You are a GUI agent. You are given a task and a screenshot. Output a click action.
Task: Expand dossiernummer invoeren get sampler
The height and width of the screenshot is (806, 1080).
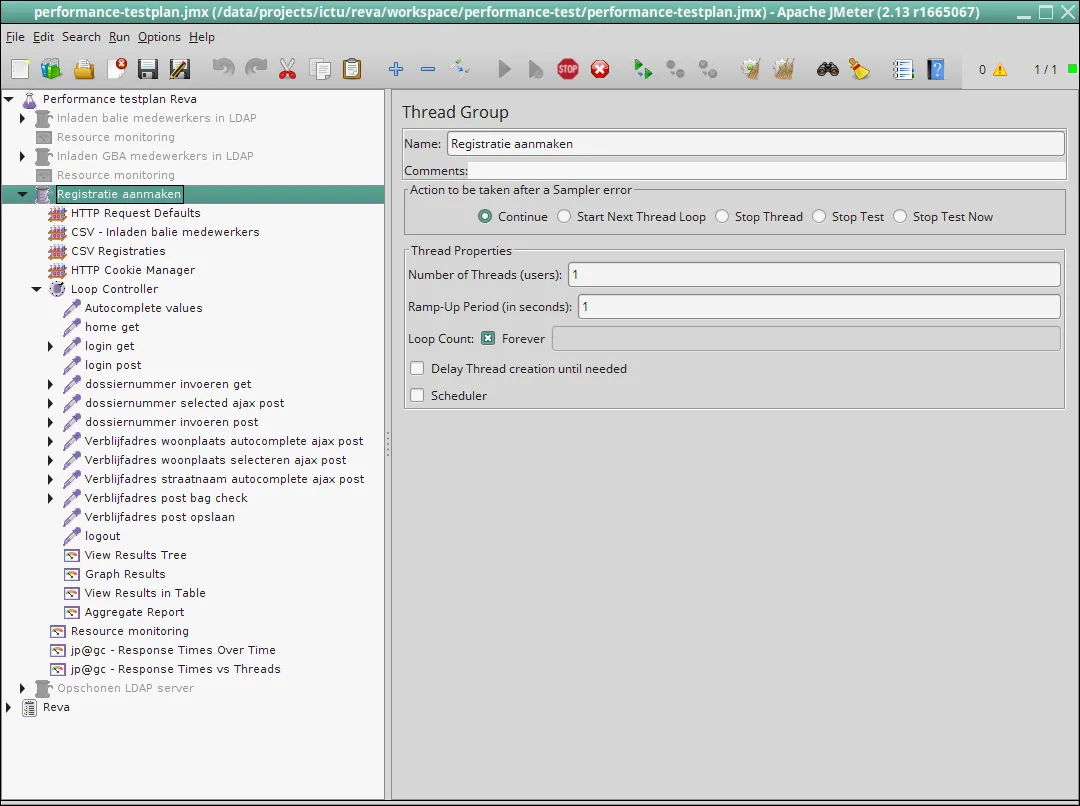coord(50,384)
